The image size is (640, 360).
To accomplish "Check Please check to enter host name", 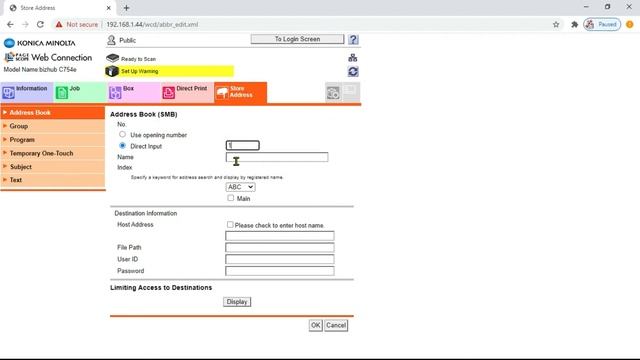I will click(230, 224).
